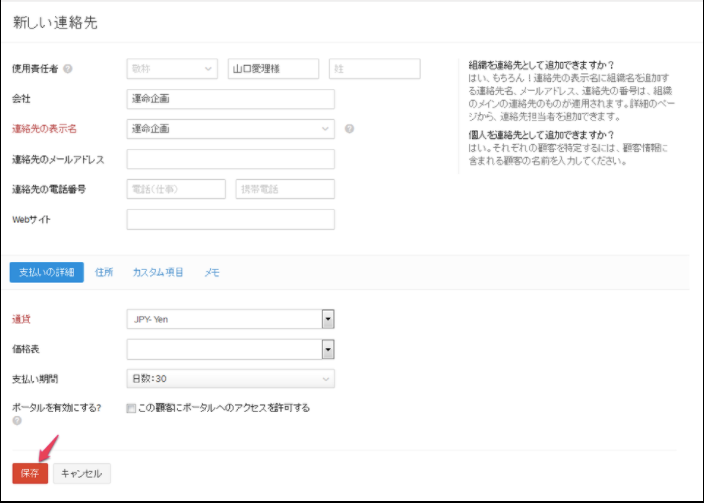
Task: Click the 姓 last name field
Action: click(374, 69)
